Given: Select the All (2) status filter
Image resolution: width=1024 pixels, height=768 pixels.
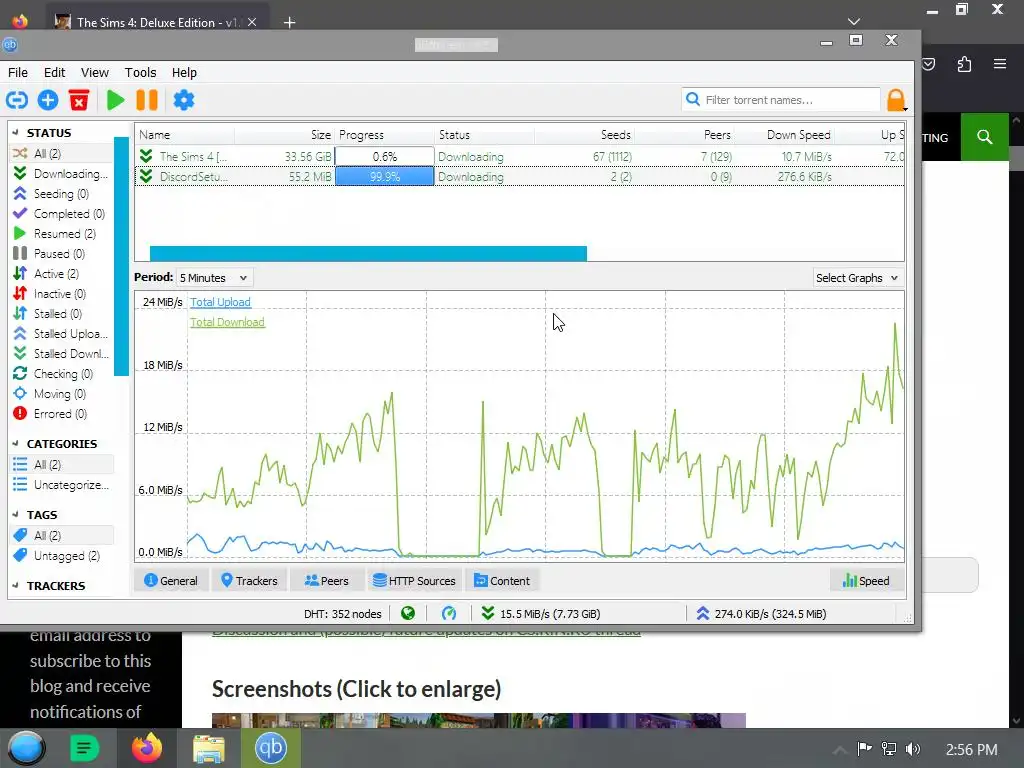Looking at the screenshot, I should [x=61, y=153].
